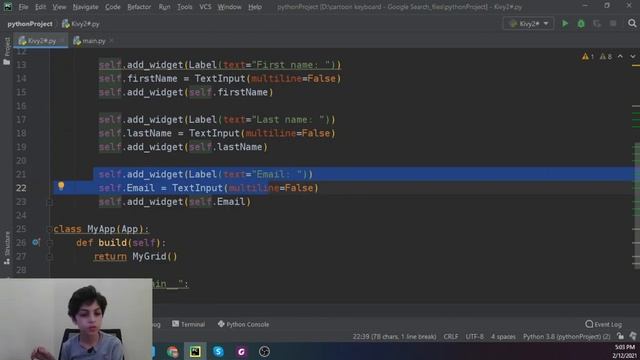Change the UTF-8 file encoding
Image resolution: width=640 pixels, height=360 pixels.
(x=474, y=337)
